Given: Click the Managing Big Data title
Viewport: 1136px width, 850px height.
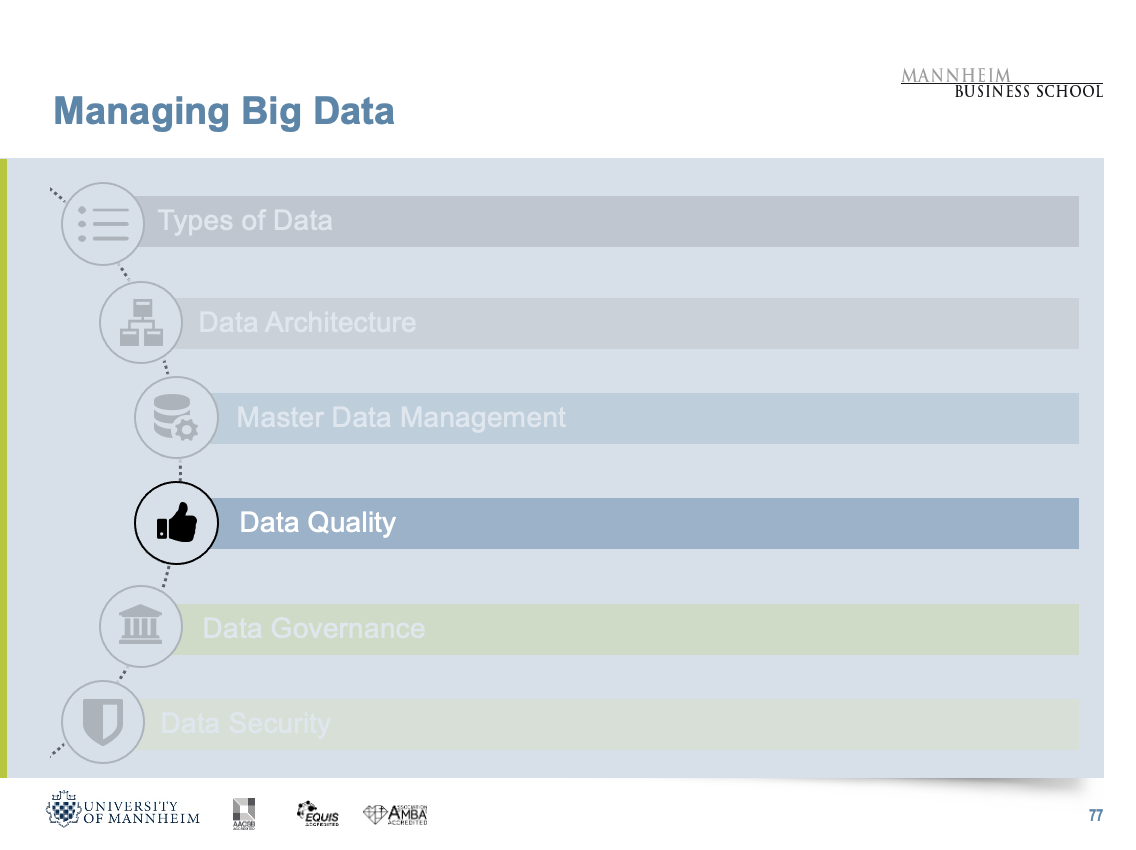Looking at the screenshot, I should click(224, 111).
